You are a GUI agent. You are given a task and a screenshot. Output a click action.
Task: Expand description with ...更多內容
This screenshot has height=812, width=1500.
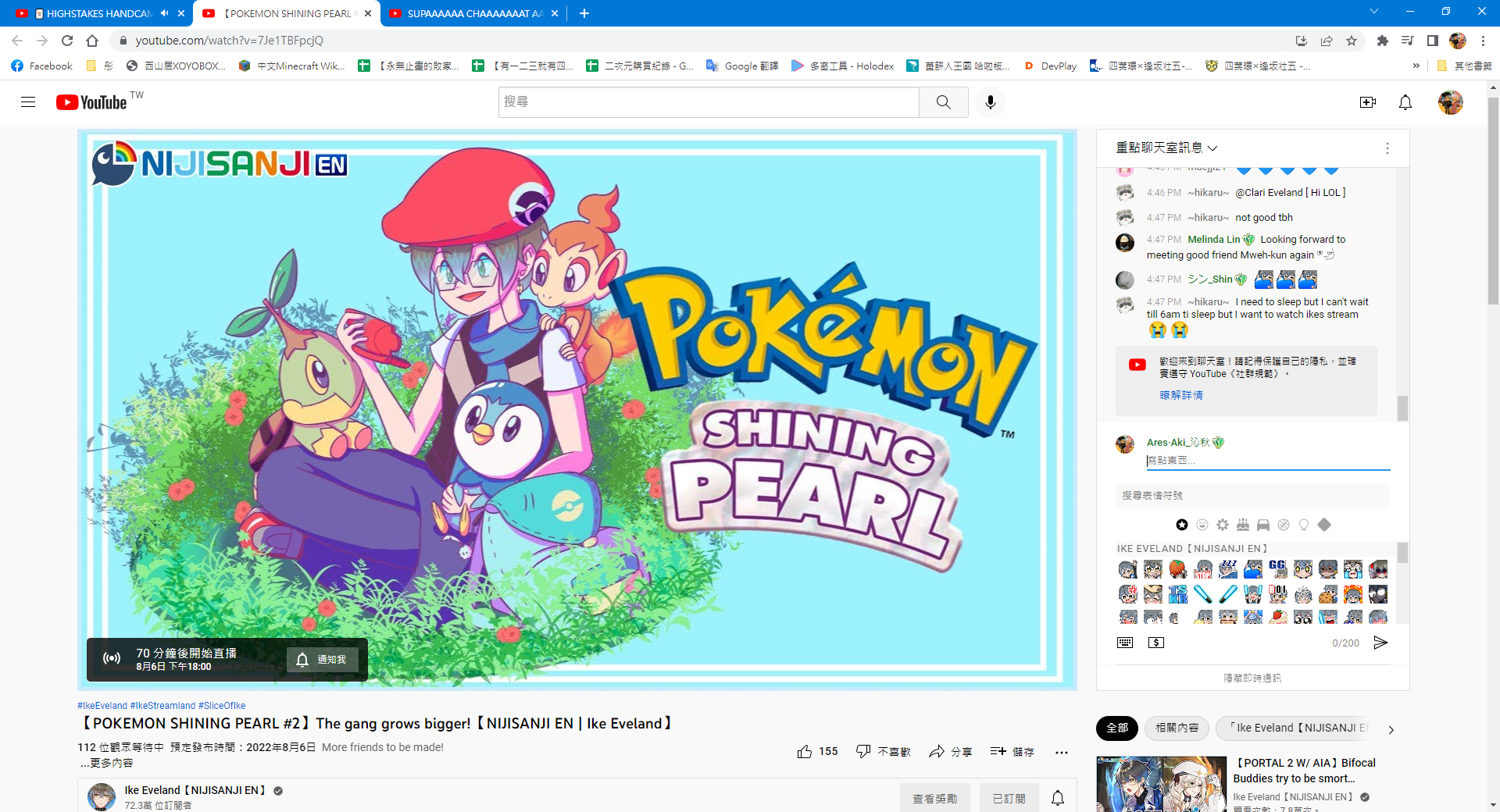point(106,763)
